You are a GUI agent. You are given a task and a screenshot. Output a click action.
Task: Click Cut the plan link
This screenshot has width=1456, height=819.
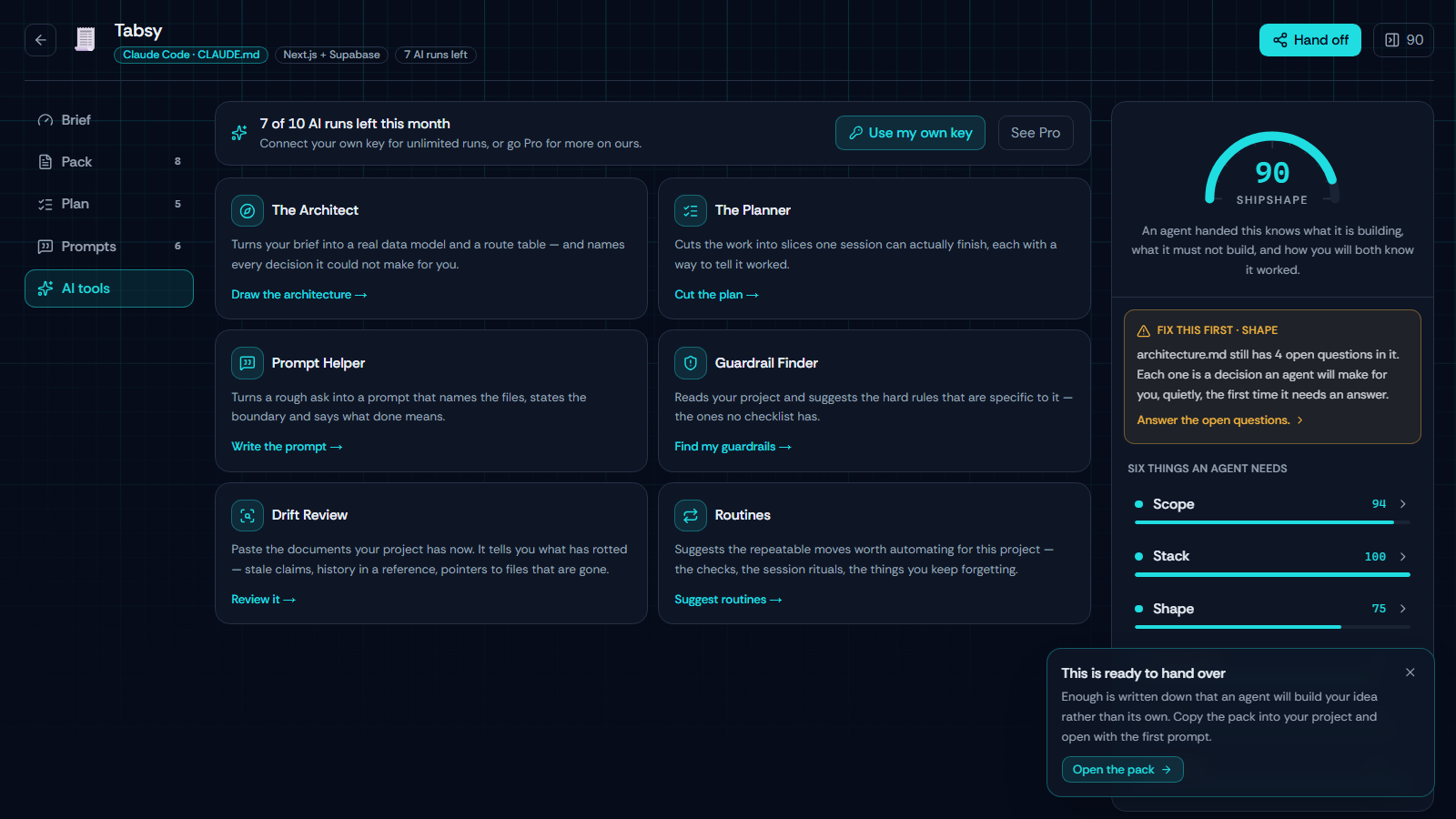click(x=716, y=295)
